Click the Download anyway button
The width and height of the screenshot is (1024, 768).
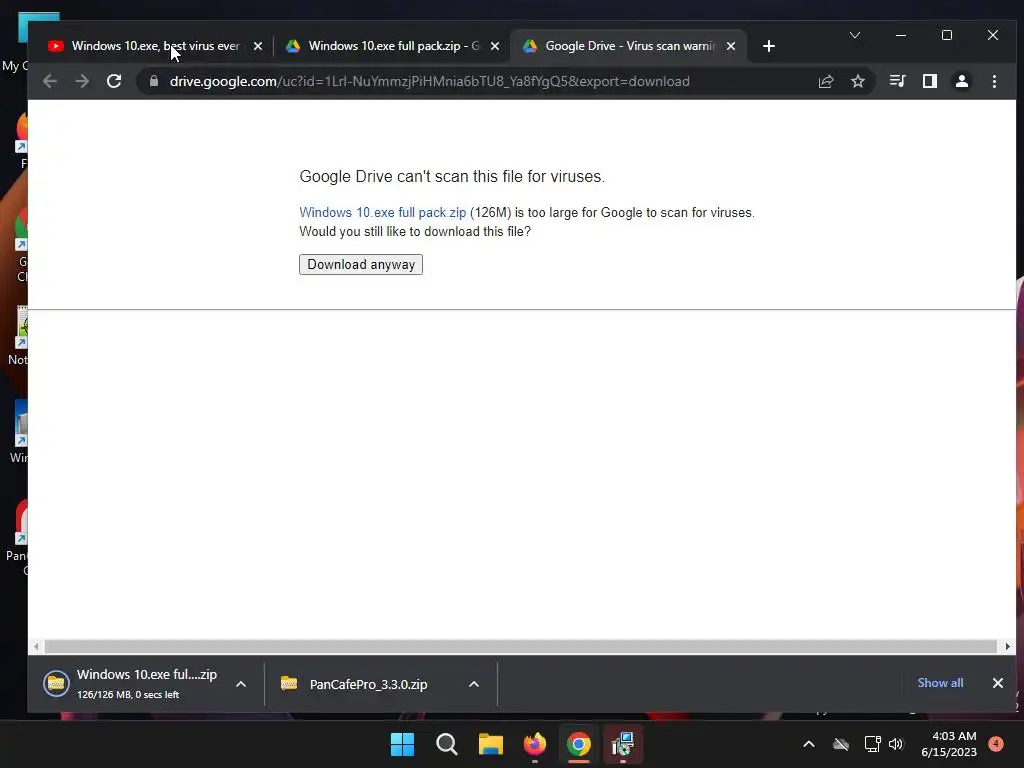point(361,264)
